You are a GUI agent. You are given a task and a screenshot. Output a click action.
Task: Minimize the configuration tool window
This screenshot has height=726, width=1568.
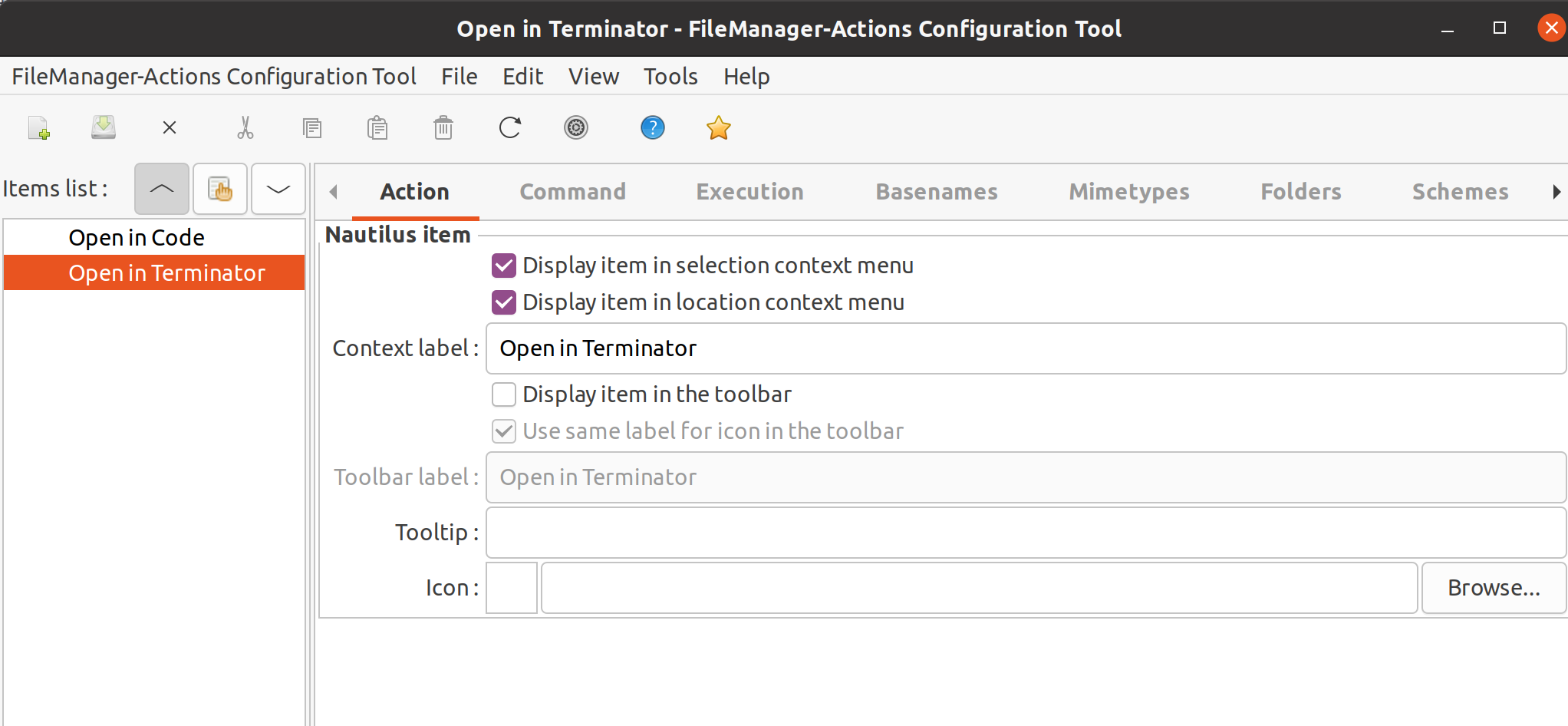[1448, 29]
